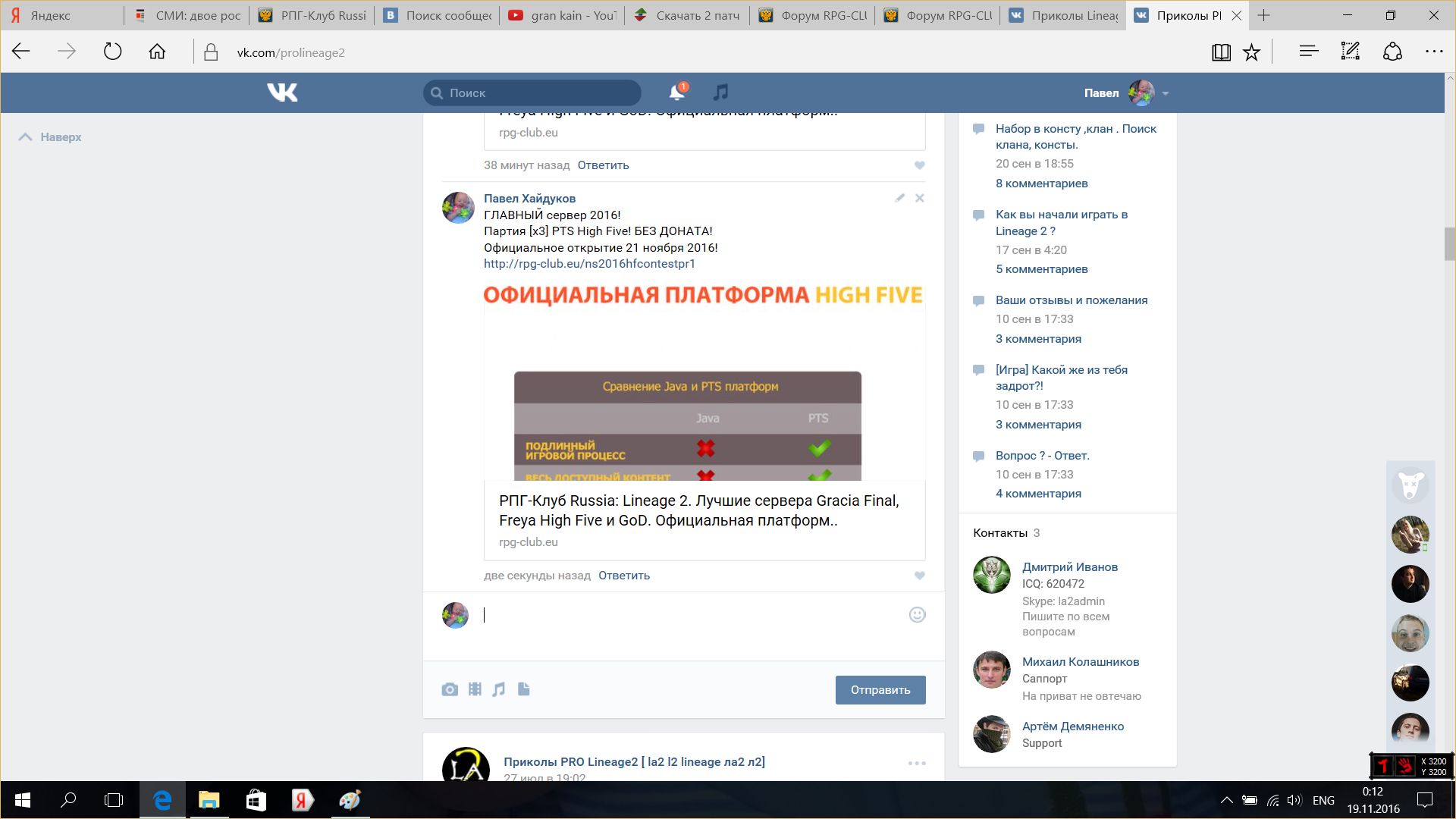Like the comment from 38 minutes ago
This screenshot has height=819, width=1456.
[919, 165]
